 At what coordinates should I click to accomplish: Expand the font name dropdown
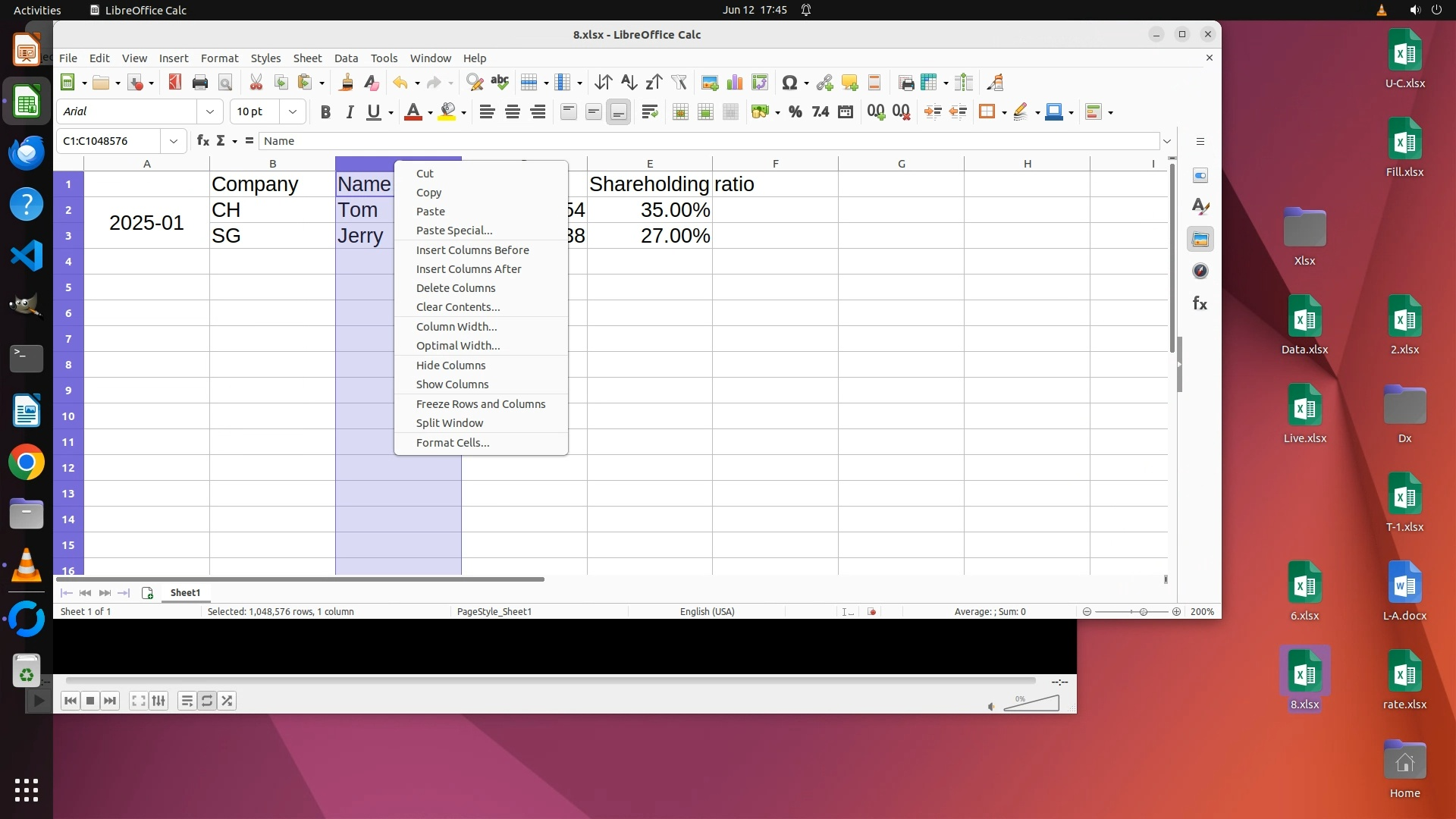[x=210, y=112]
